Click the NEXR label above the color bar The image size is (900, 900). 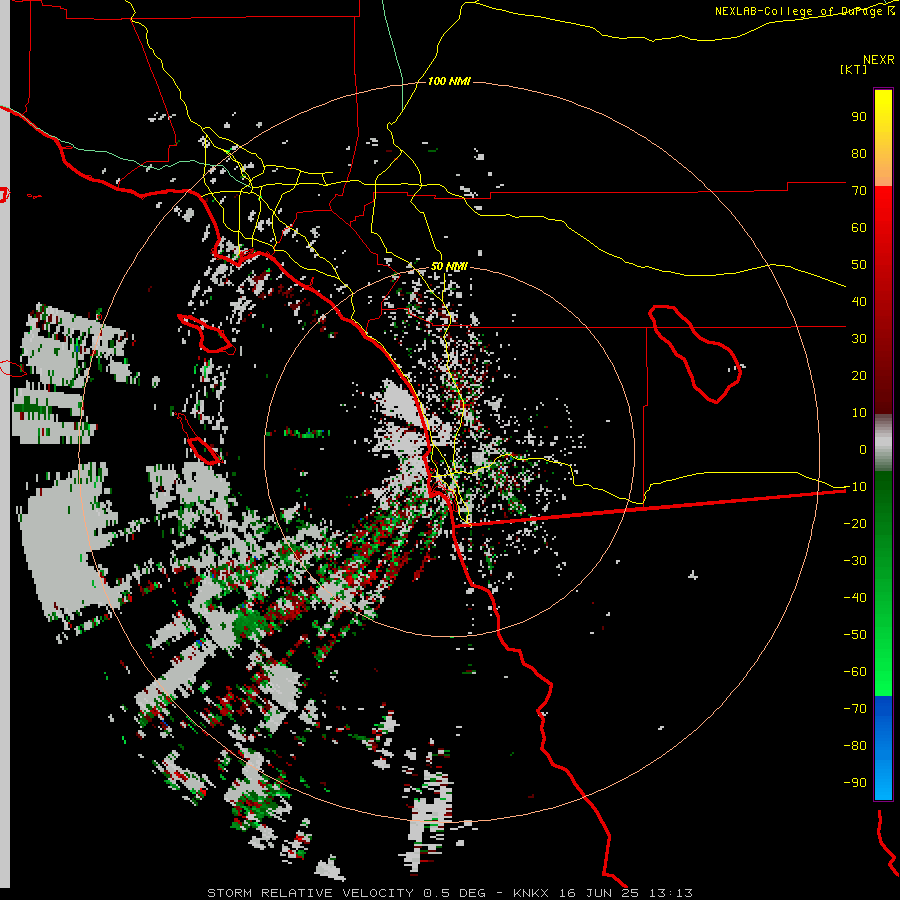point(879,60)
